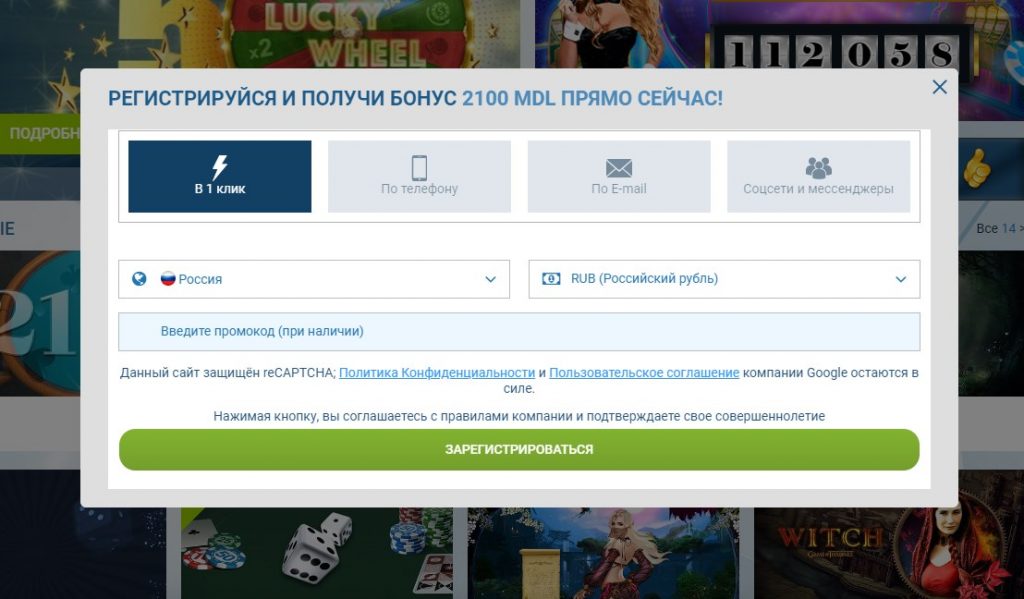Open the Политика Конфиденциальности link
Screen dimensions: 1024x599
437,373
